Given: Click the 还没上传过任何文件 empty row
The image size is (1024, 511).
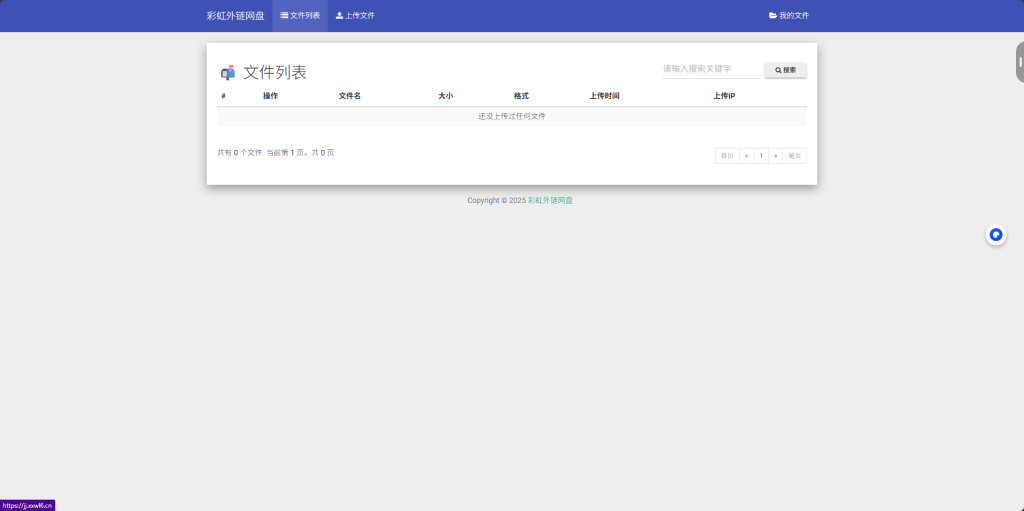Looking at the screenshot, I should [x=512, y=116].
